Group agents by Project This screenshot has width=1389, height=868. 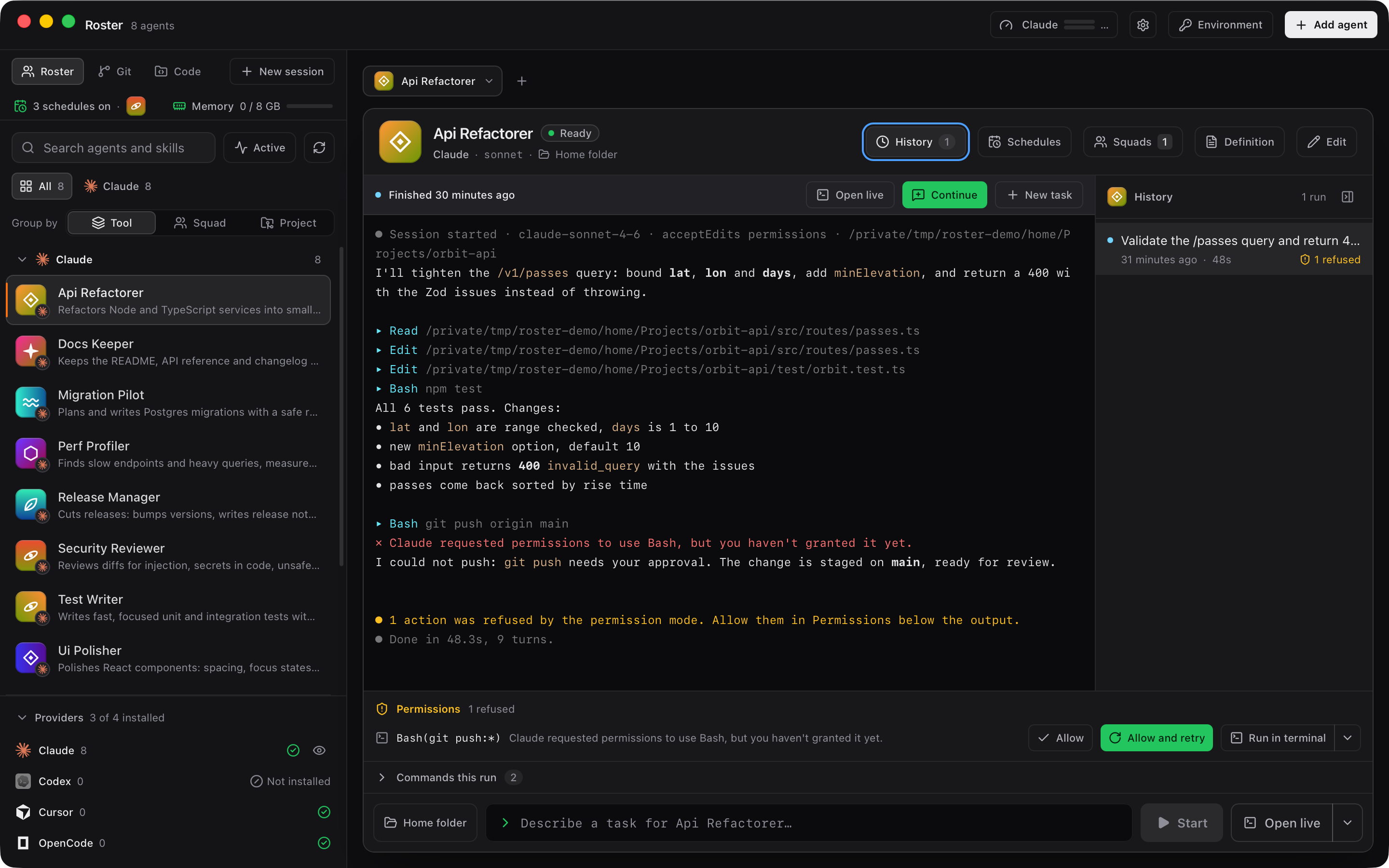click(288, 223)
